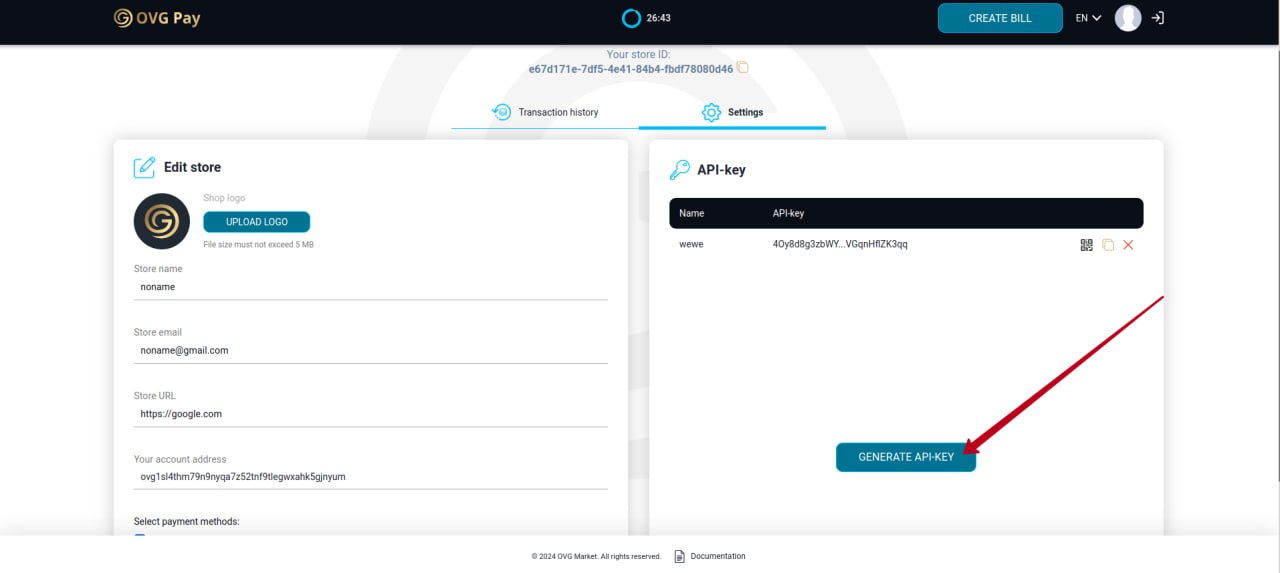
Task: Edit the Store URL field
Action: click(371, 414)
